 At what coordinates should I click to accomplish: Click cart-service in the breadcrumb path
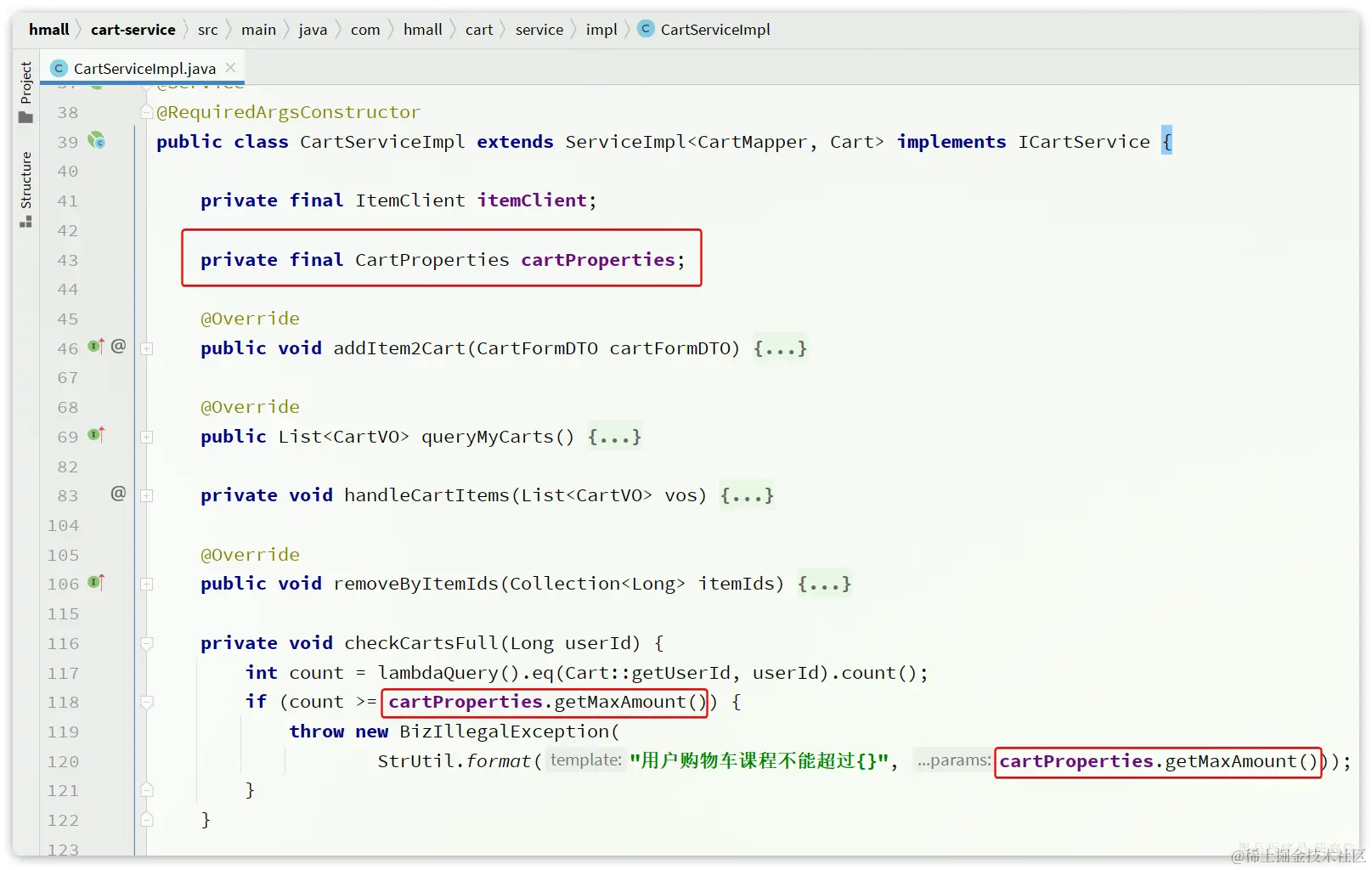(x=133, y=30)
